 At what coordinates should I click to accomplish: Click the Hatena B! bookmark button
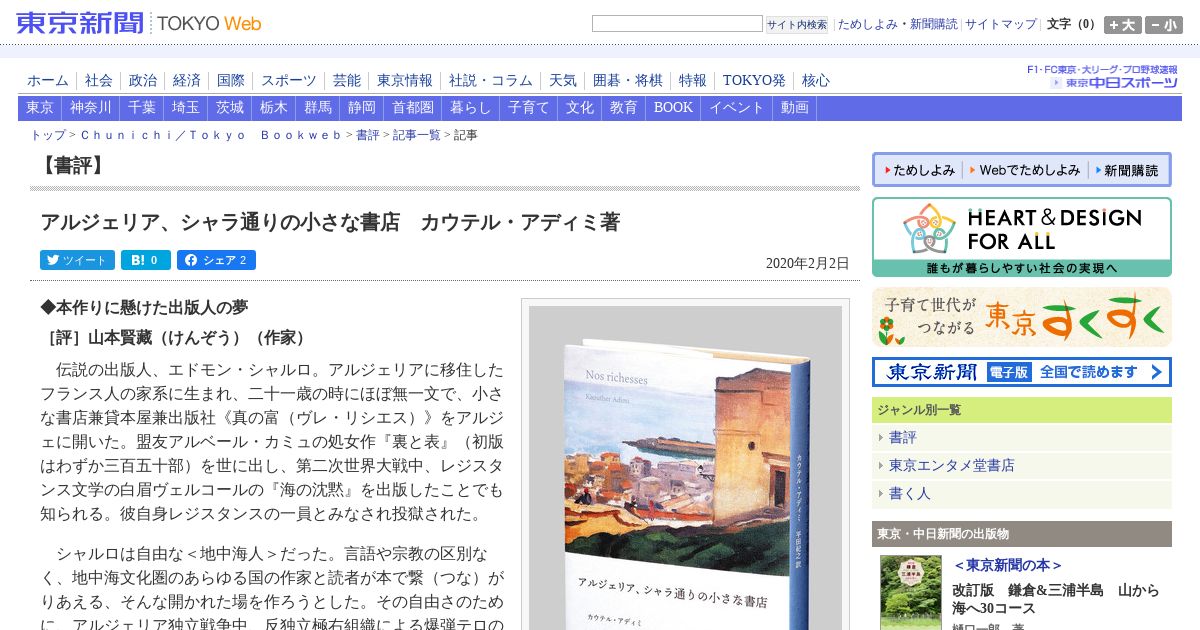[146, 260]
